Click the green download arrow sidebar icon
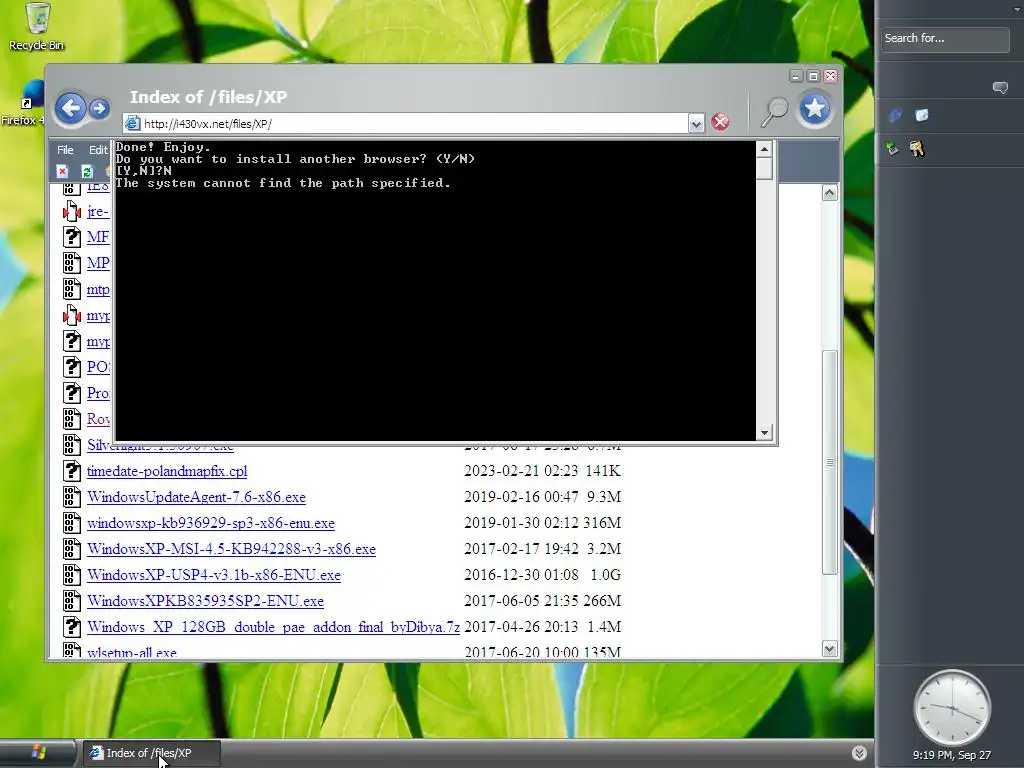The width and height of the screenshot is (1024, 768). [892, 149]
